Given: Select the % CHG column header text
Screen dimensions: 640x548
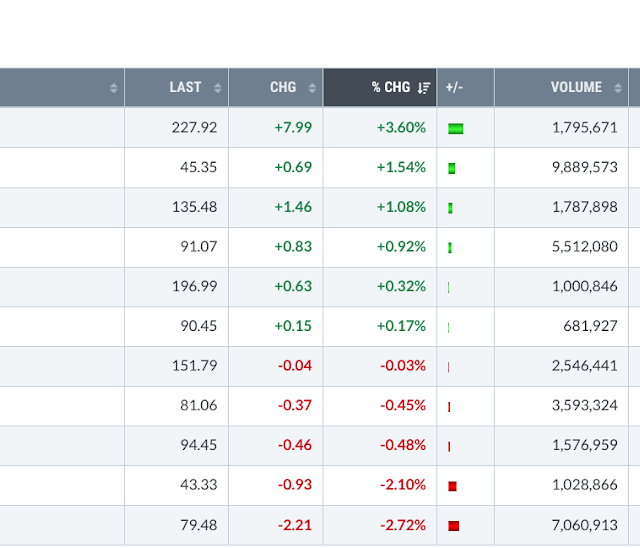Looking at the screenshot, I should 390,87.
